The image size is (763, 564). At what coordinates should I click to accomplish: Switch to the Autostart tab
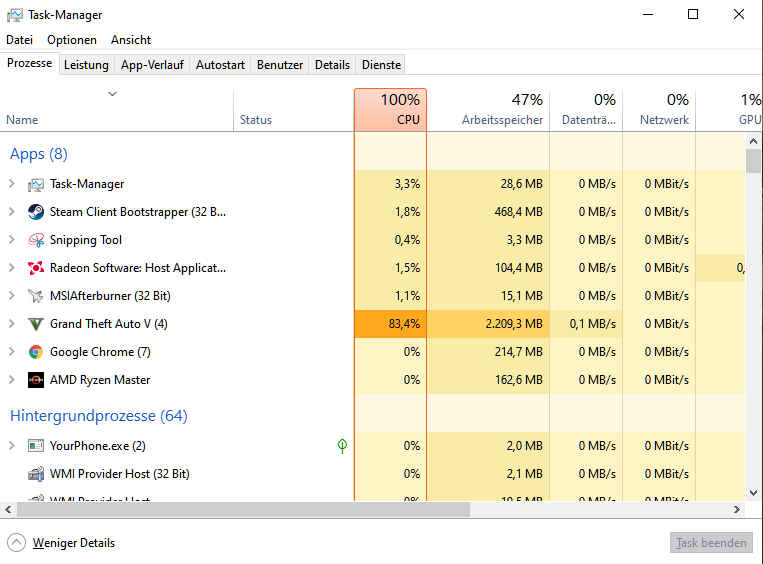220,65
